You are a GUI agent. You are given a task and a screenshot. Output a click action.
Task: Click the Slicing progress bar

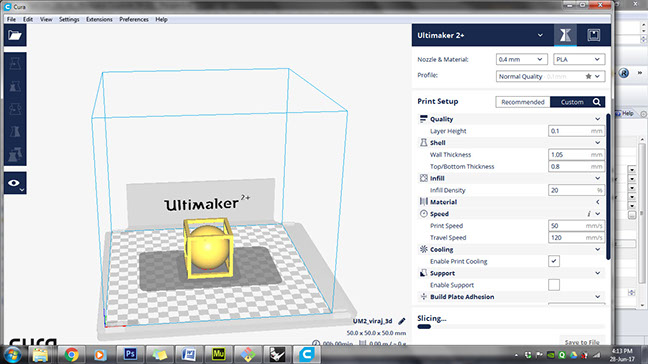point(511,326)
